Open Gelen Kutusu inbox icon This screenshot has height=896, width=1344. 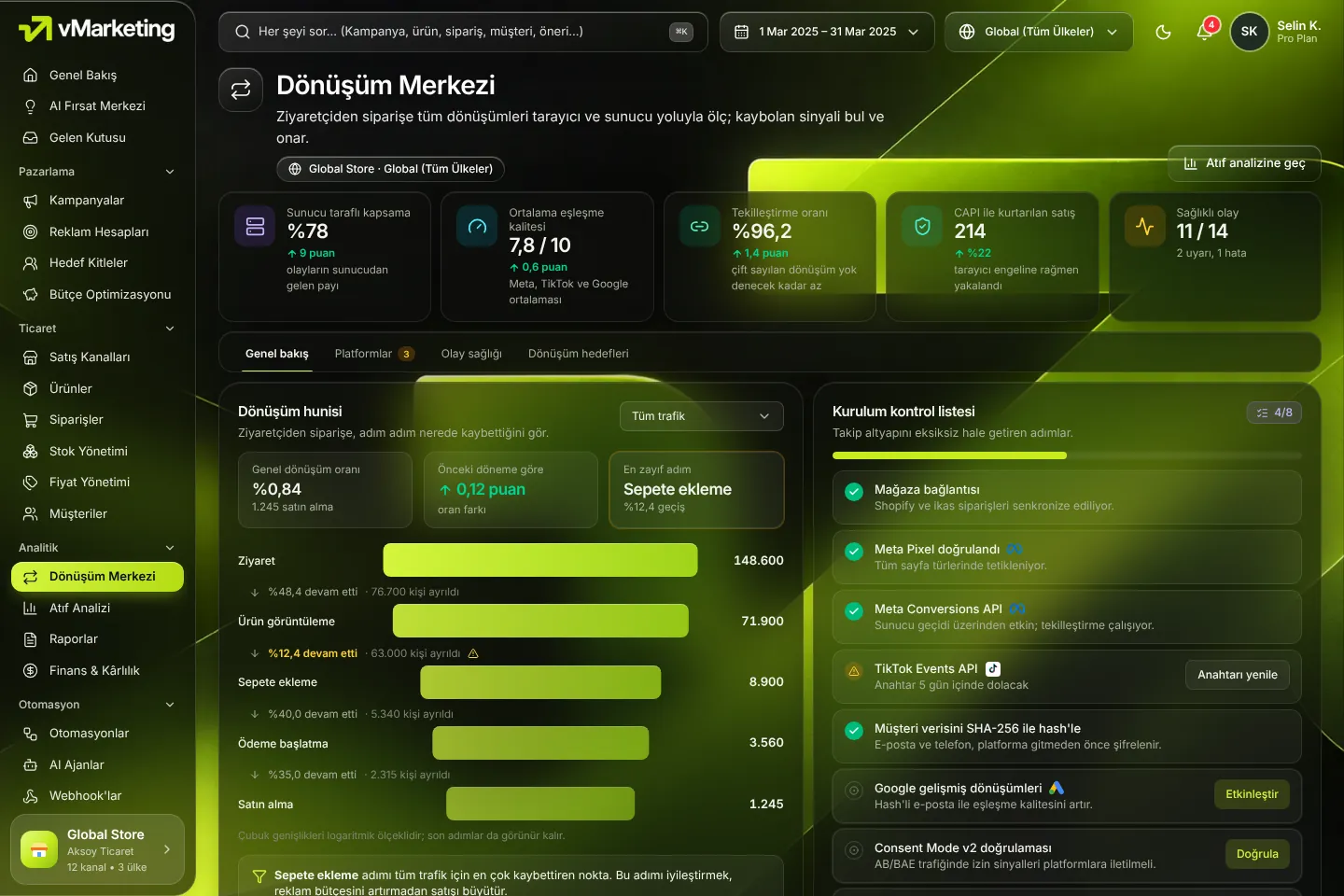tap(31, 138)
